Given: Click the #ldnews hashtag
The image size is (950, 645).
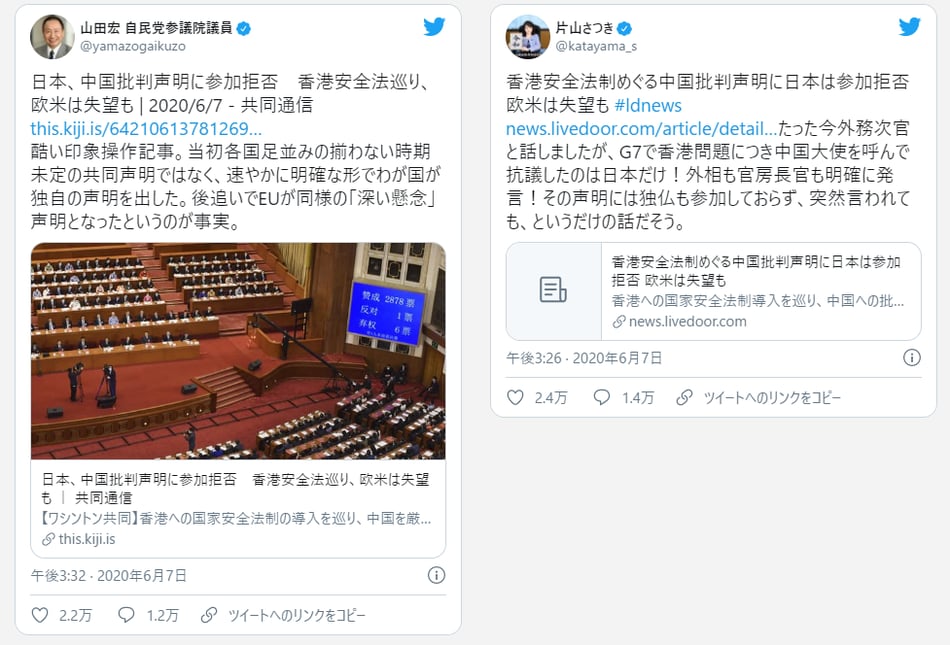Looking at the screenshot, I should [x=648, y=105].
